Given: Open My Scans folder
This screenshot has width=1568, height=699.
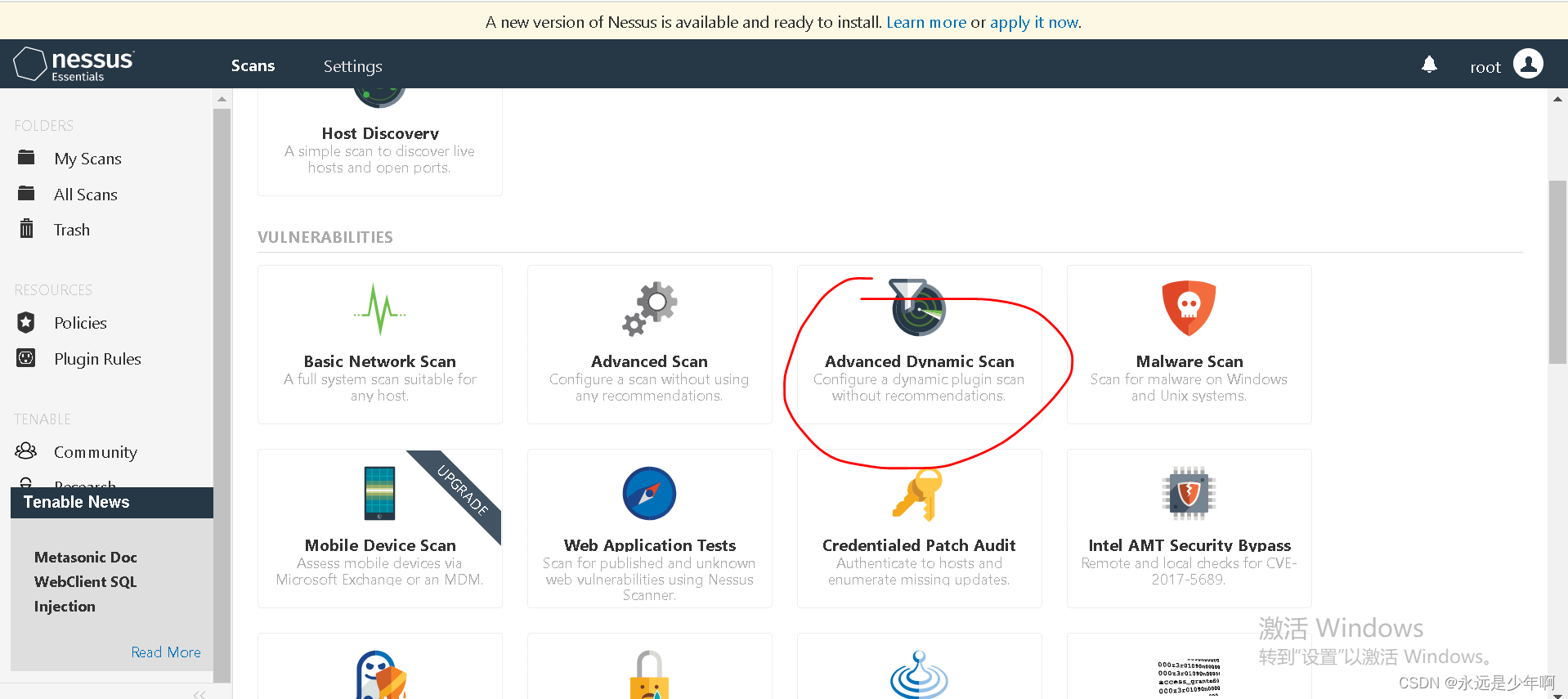Looking at the screenshot, I should pos(87,159).
